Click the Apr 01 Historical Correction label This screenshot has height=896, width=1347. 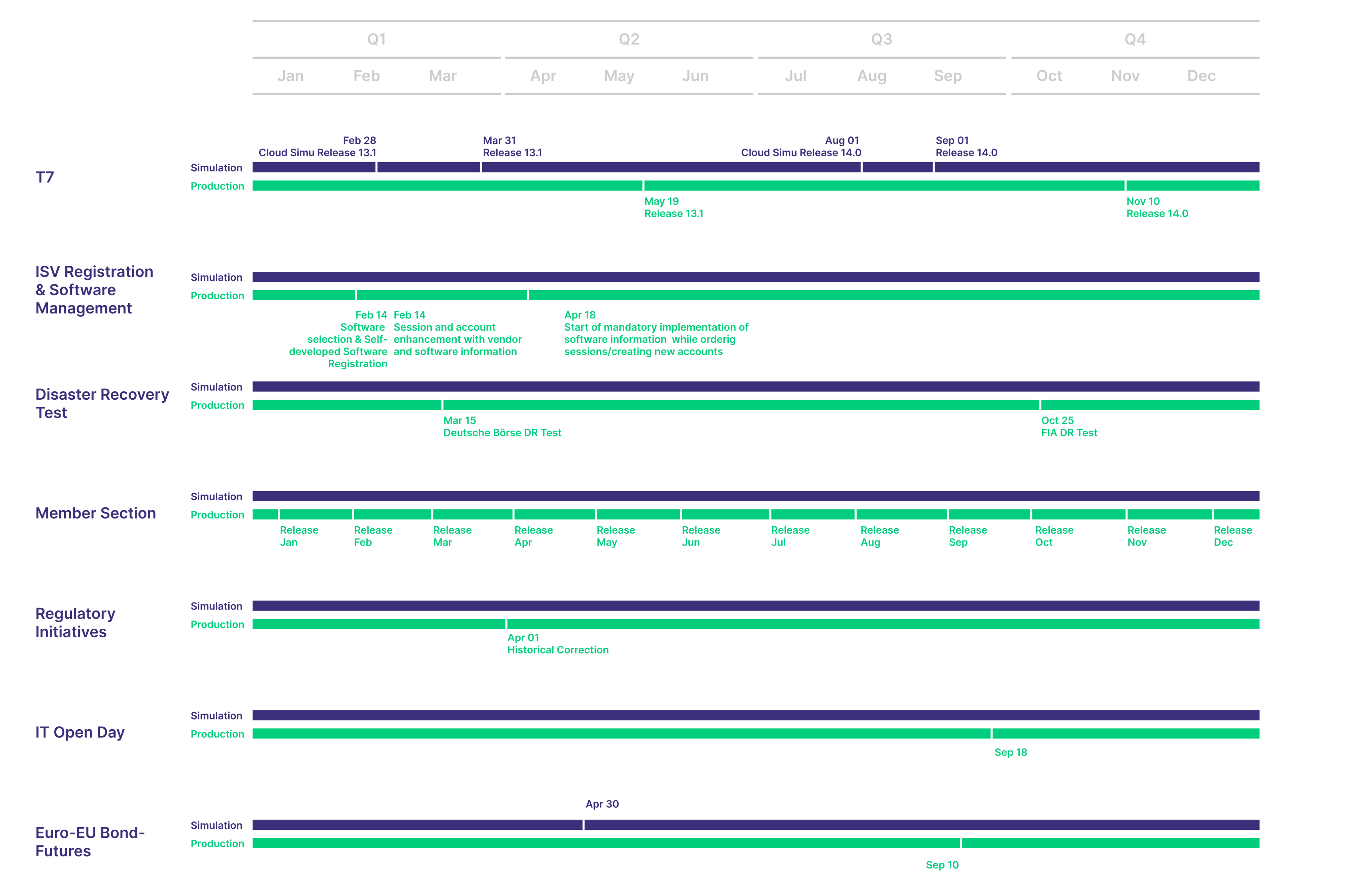(x=557, y=643)
